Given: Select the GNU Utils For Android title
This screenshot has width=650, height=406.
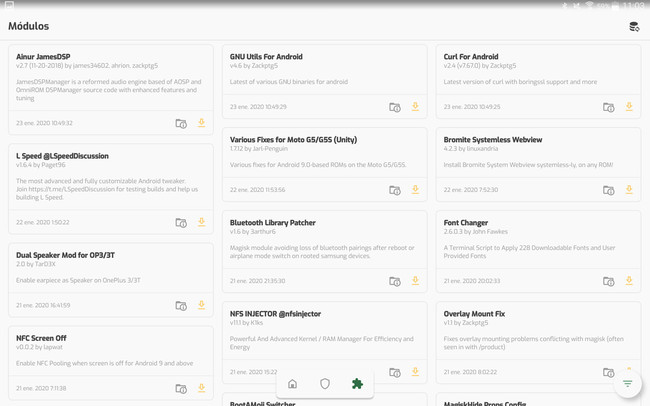Looking at the screenshot, I should click(x=266, y=57).
